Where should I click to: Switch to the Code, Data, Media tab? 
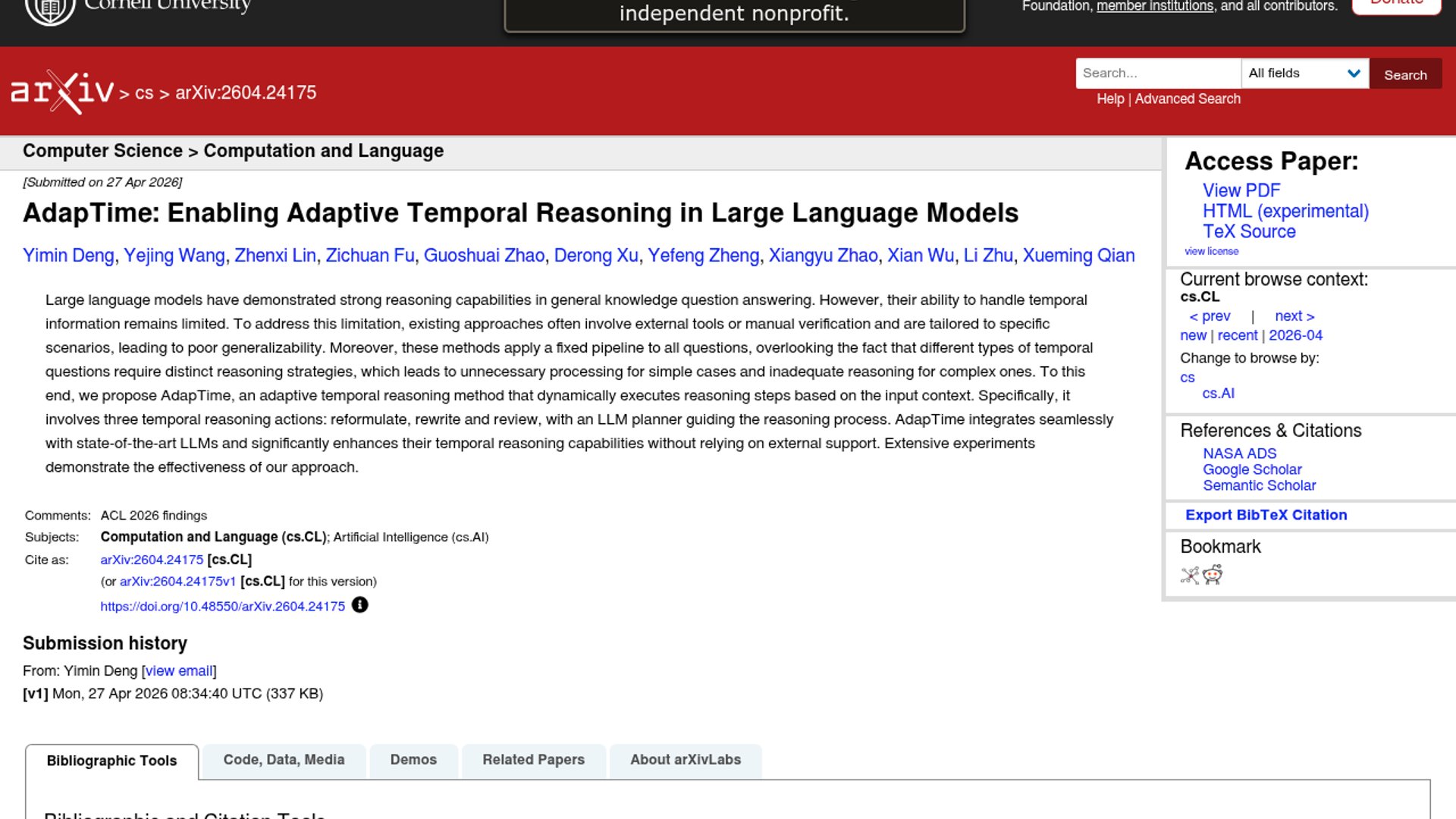pos(284,760)
